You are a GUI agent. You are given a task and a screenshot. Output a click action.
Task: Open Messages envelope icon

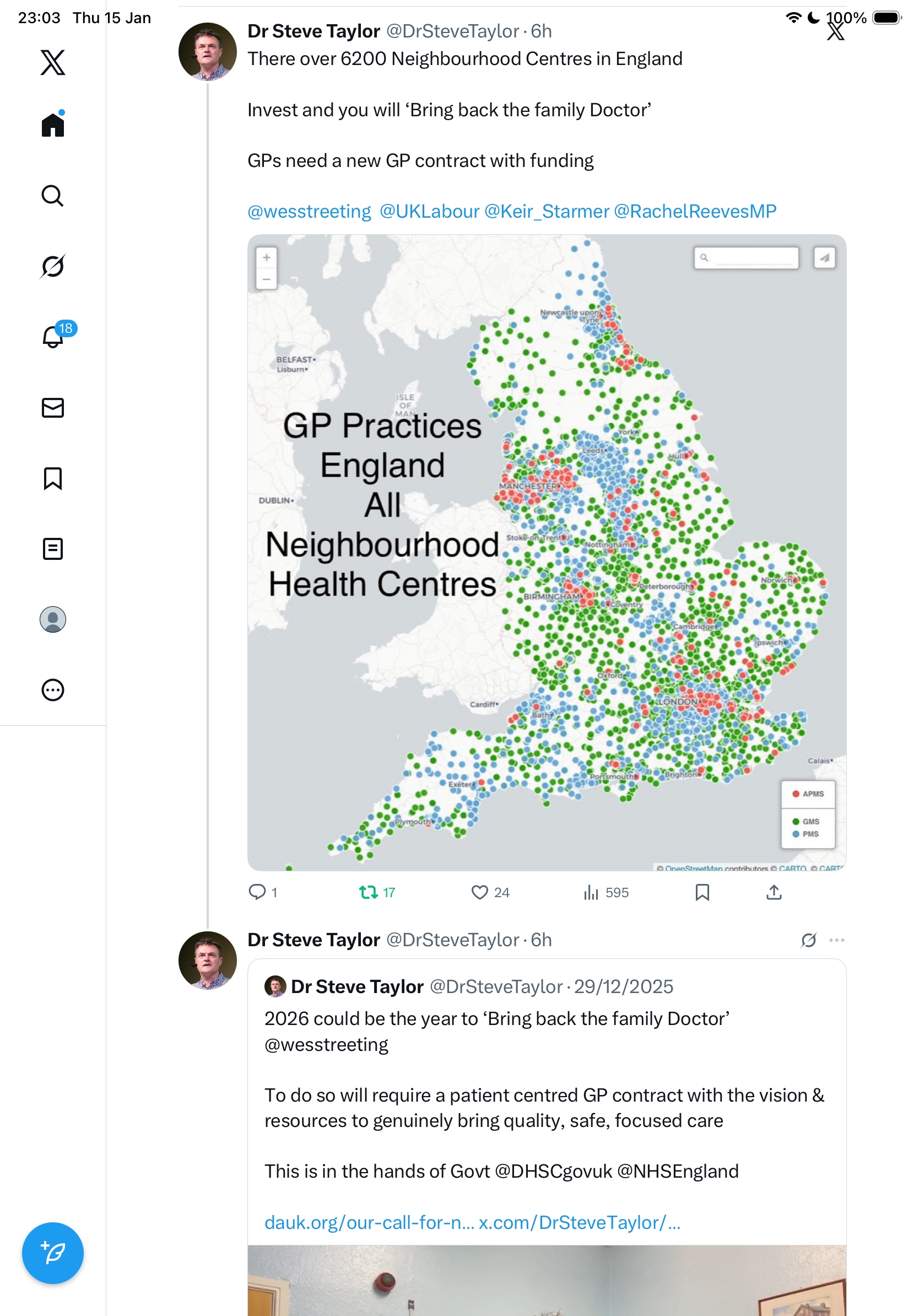[x=53, y=407]
